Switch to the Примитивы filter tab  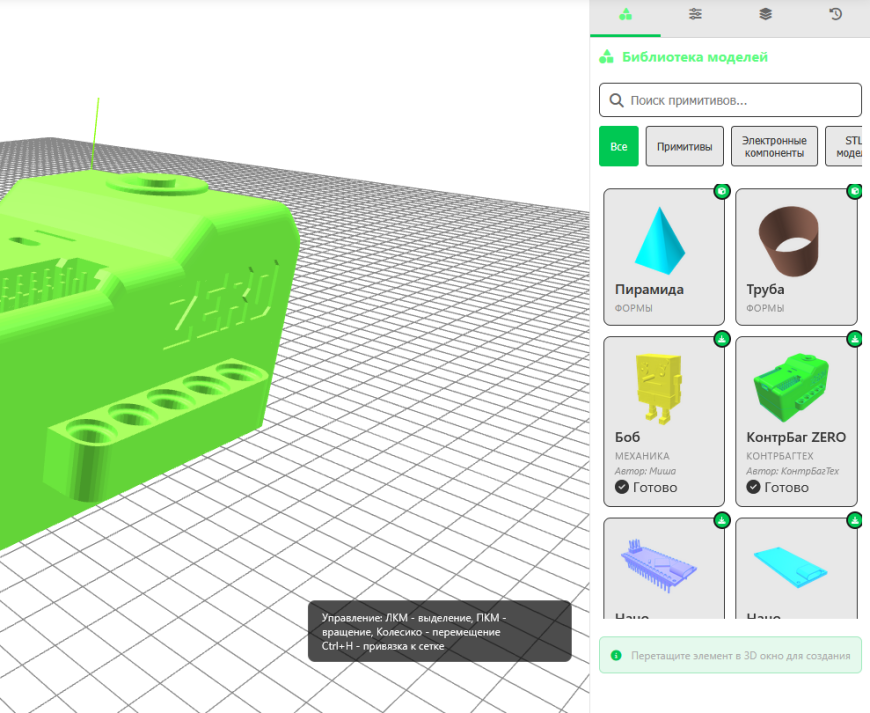pos(684,145)
